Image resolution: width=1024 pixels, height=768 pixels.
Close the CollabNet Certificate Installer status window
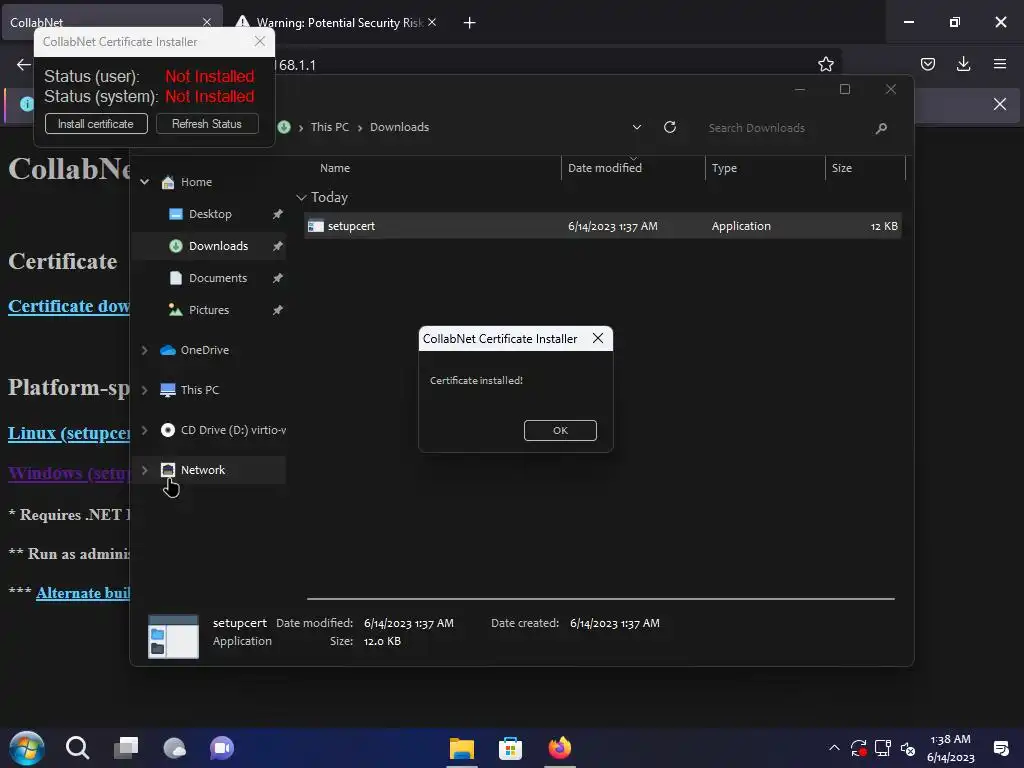[260, 41]
